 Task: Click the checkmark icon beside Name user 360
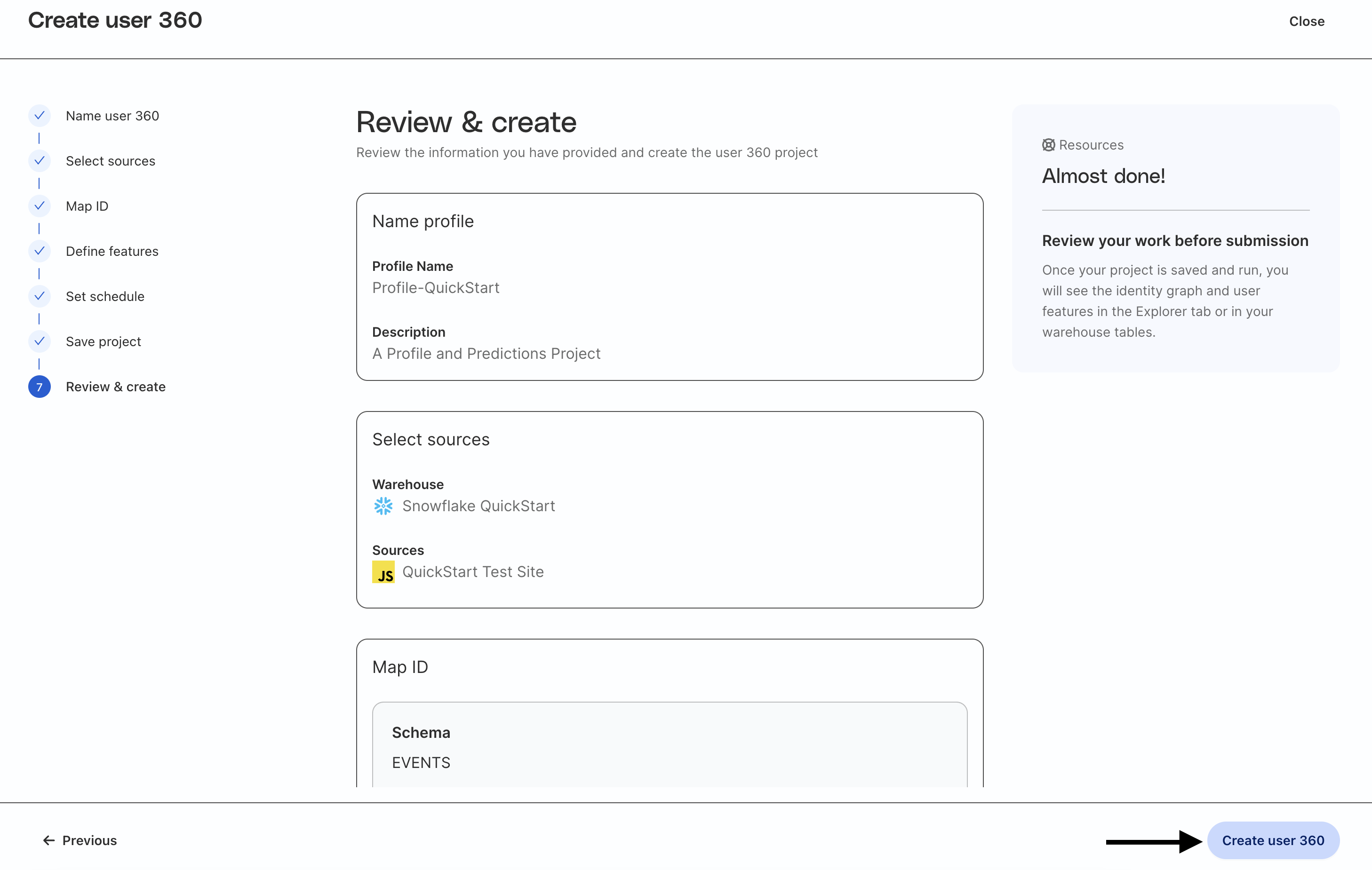pos(40,116)
